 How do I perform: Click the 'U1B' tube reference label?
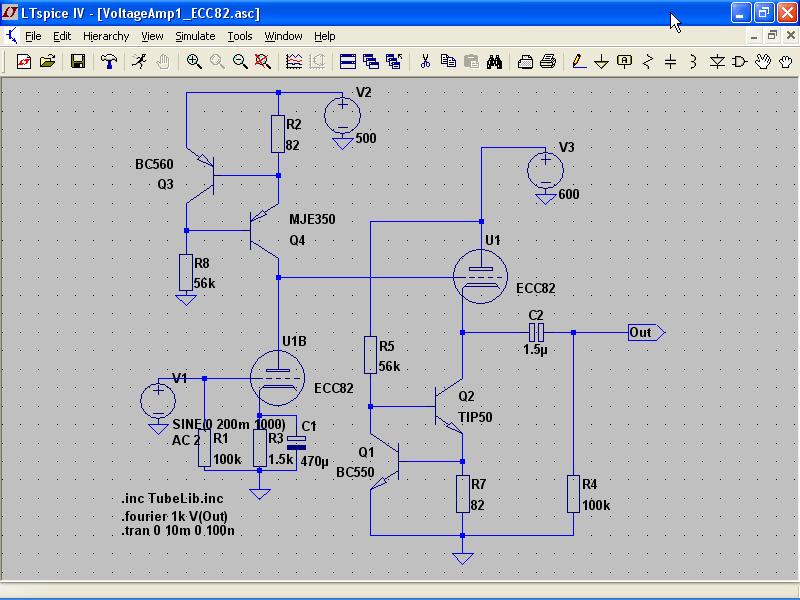[294, 341]
